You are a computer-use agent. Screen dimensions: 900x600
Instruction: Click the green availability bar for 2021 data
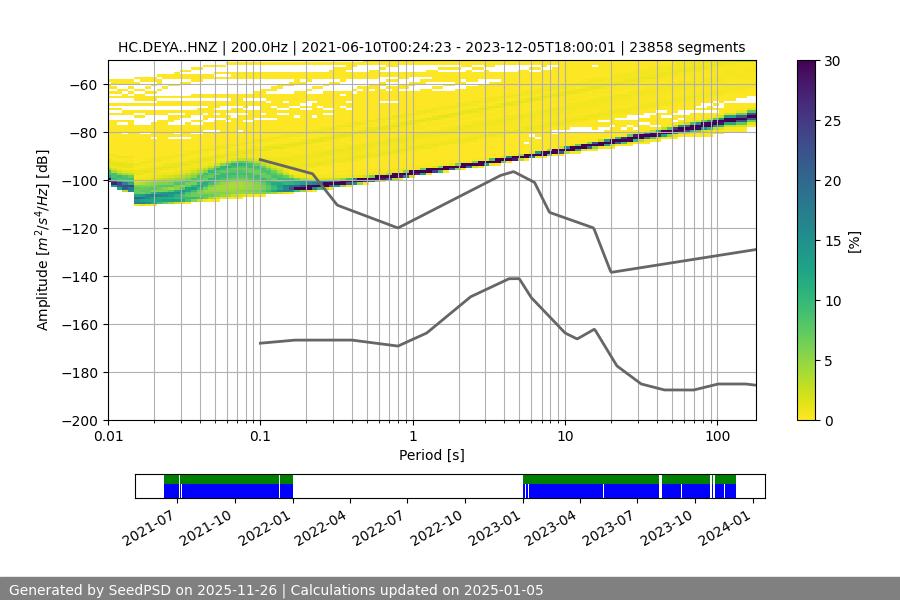[228, 479]
